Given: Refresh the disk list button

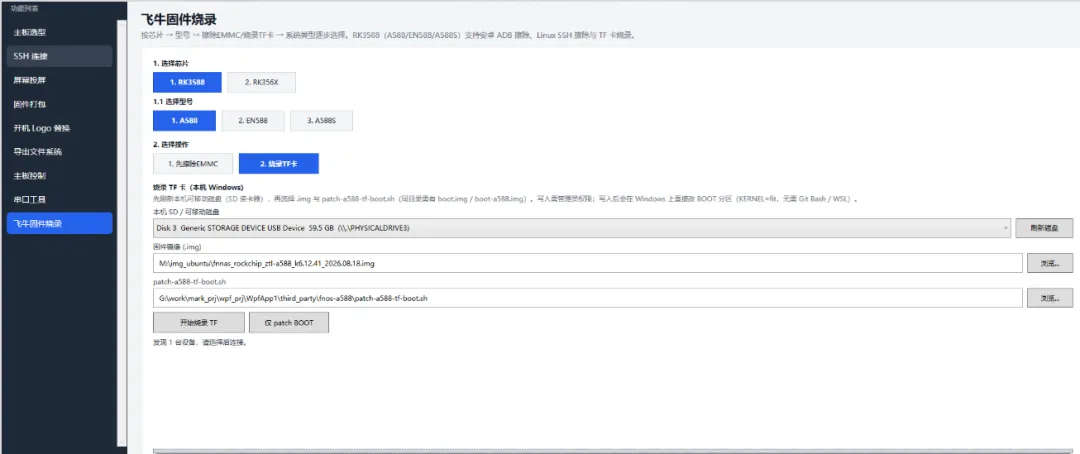Looking at the screenshot, I should pos(1044,228).
